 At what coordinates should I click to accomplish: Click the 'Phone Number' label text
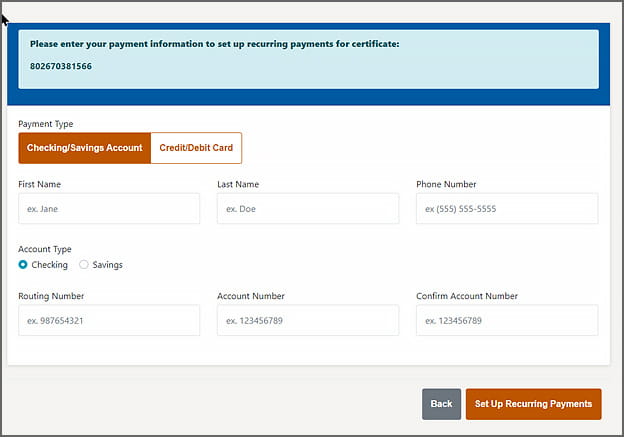click(446, 184)
